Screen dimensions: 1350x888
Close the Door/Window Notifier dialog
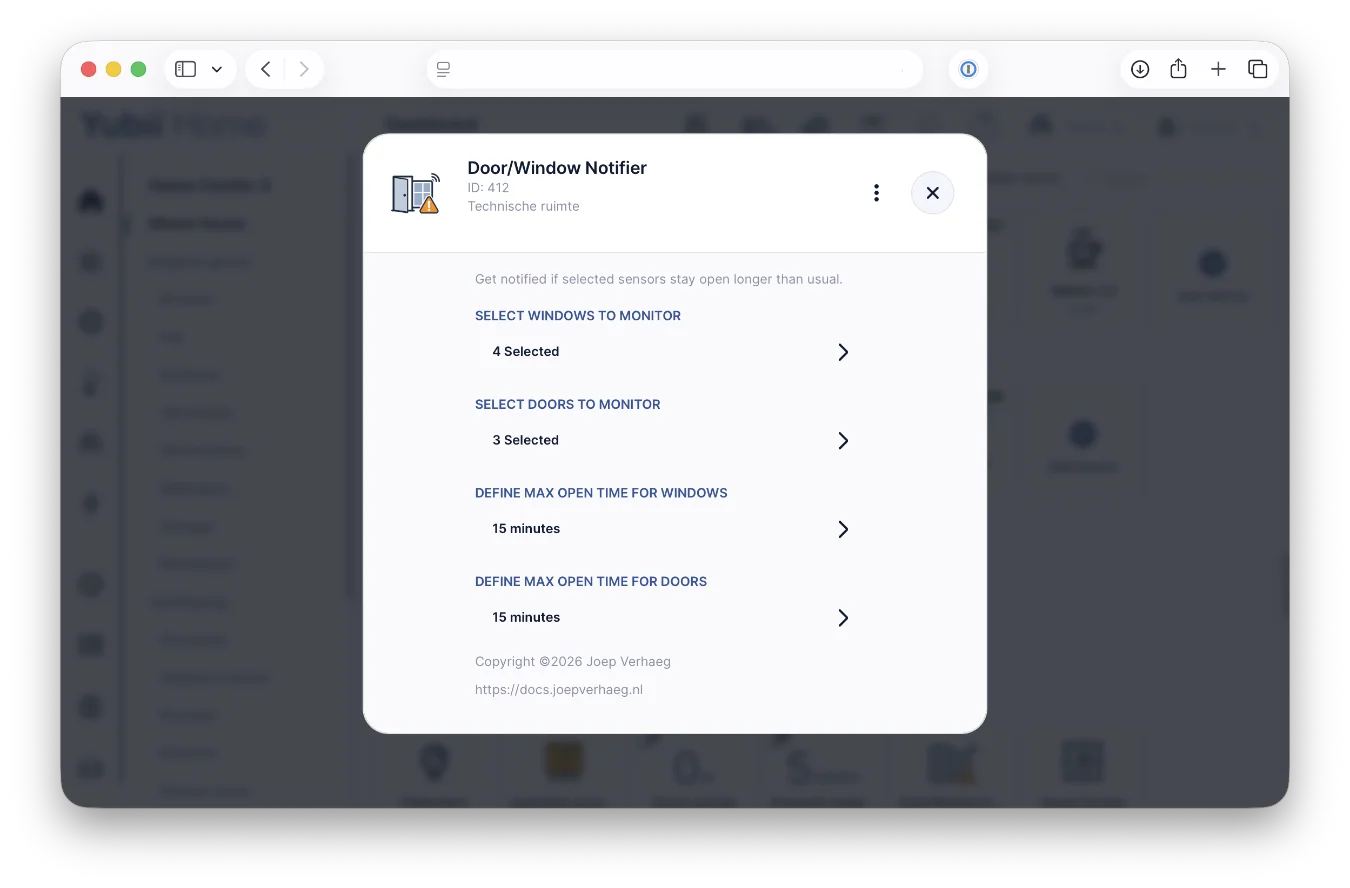tap(932, 193)
